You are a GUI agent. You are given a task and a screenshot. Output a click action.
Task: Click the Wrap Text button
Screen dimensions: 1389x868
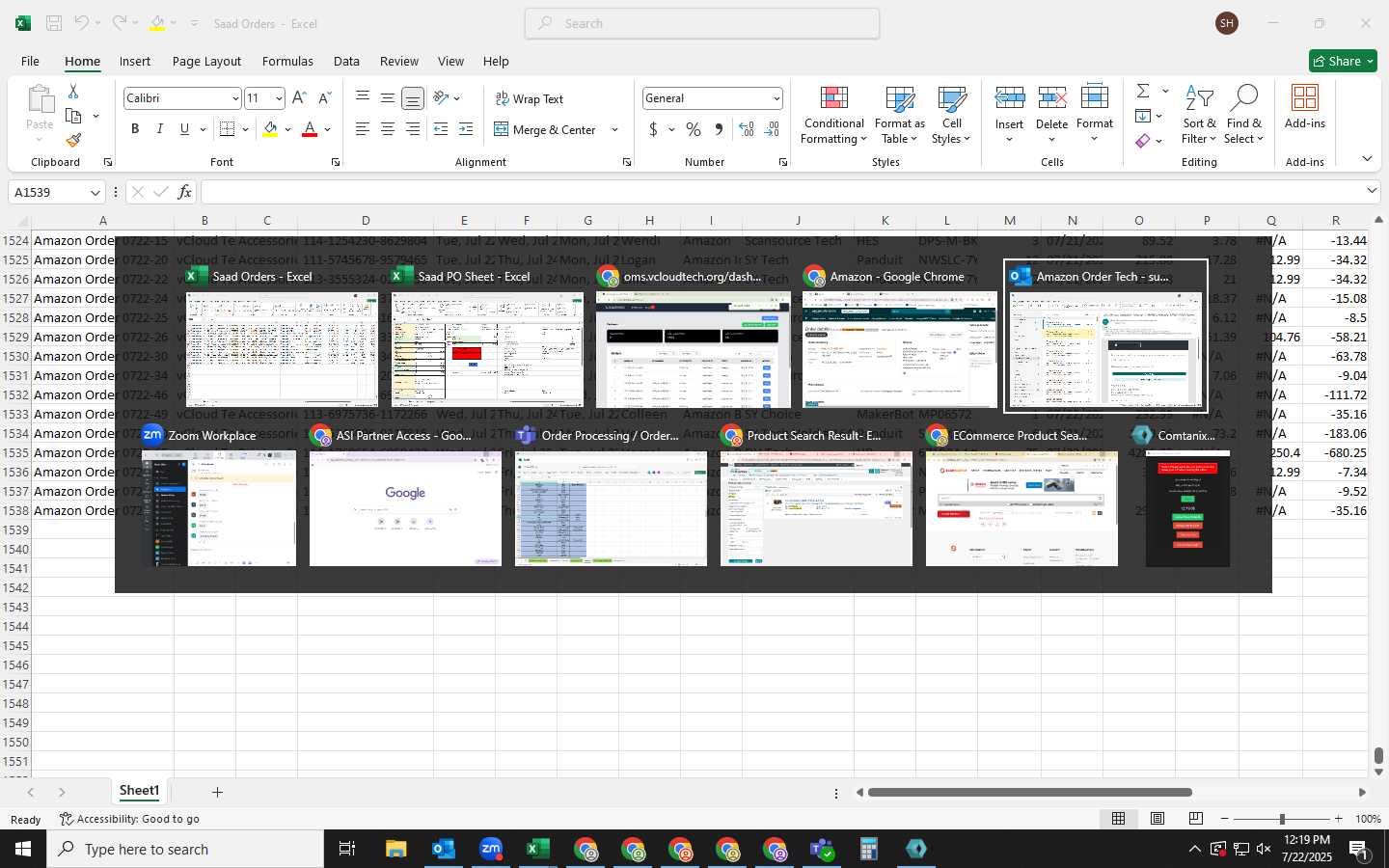coord(530,98)
